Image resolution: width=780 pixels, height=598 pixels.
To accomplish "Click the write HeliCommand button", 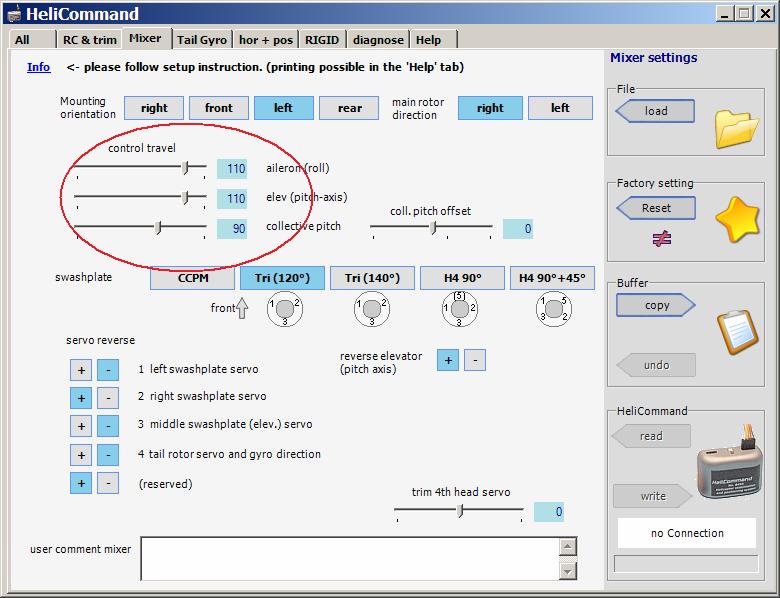I will pyautogui.click(x=653, y=496).
